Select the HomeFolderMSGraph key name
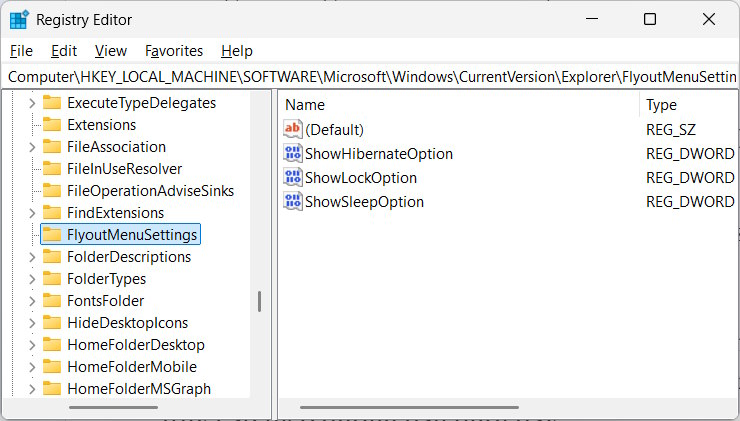 (x=139, y=389)
